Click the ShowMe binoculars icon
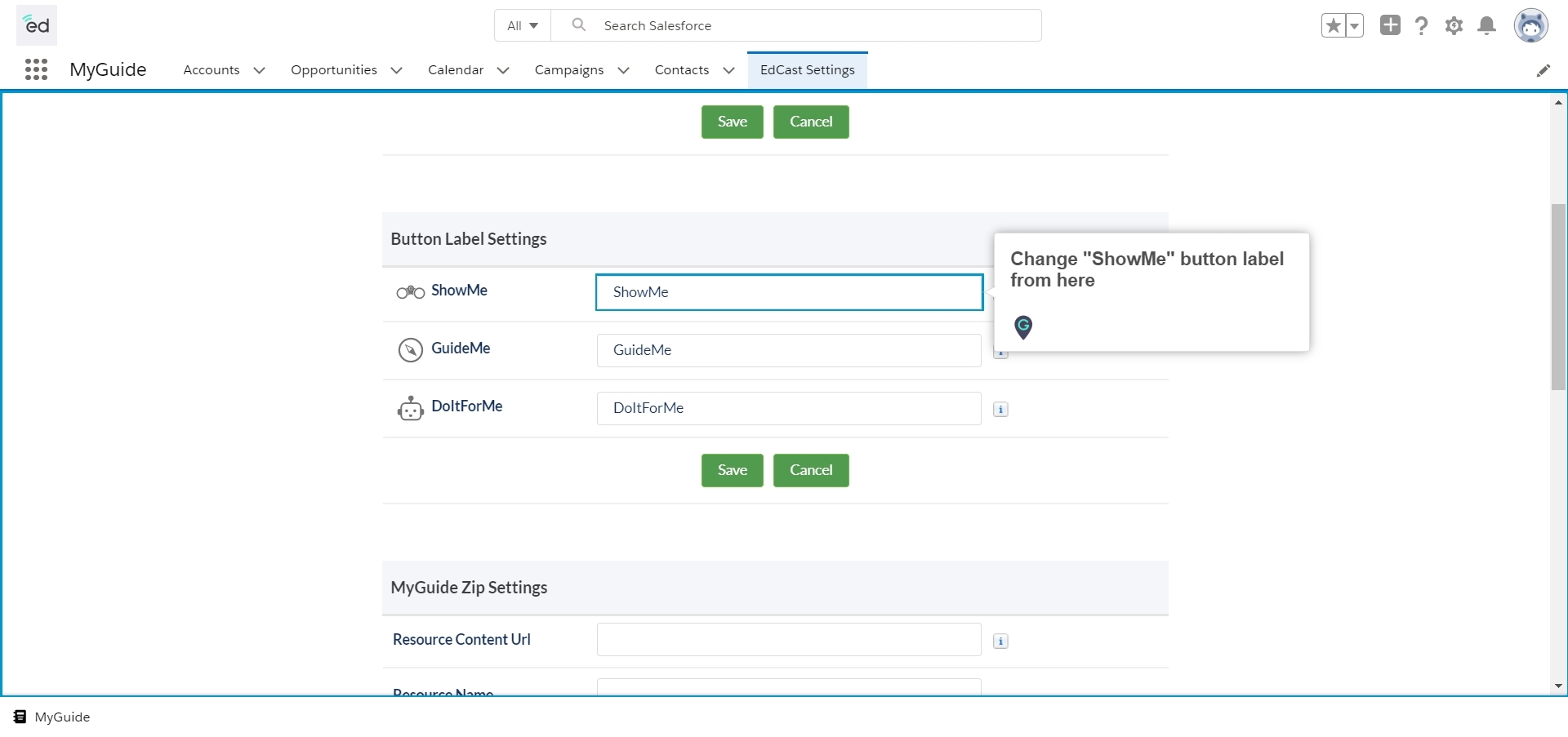Screen dimensions: 1568x737 pos(410,292)
